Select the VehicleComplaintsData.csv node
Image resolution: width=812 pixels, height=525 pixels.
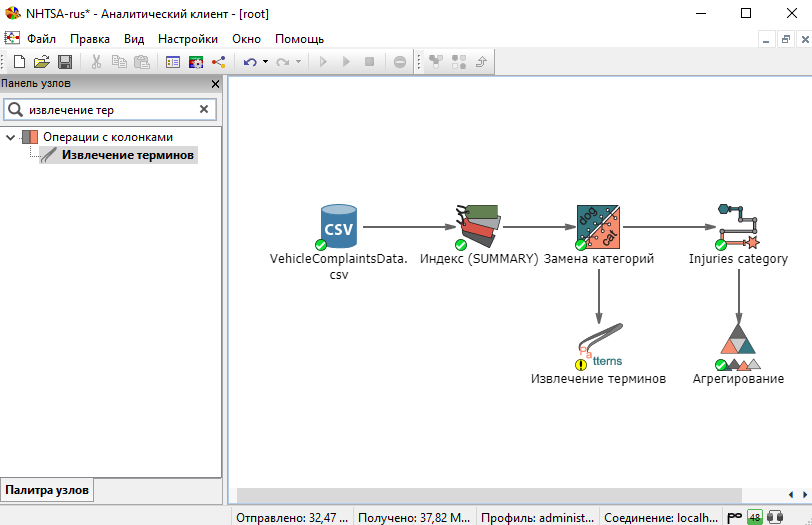coord(338,227)
